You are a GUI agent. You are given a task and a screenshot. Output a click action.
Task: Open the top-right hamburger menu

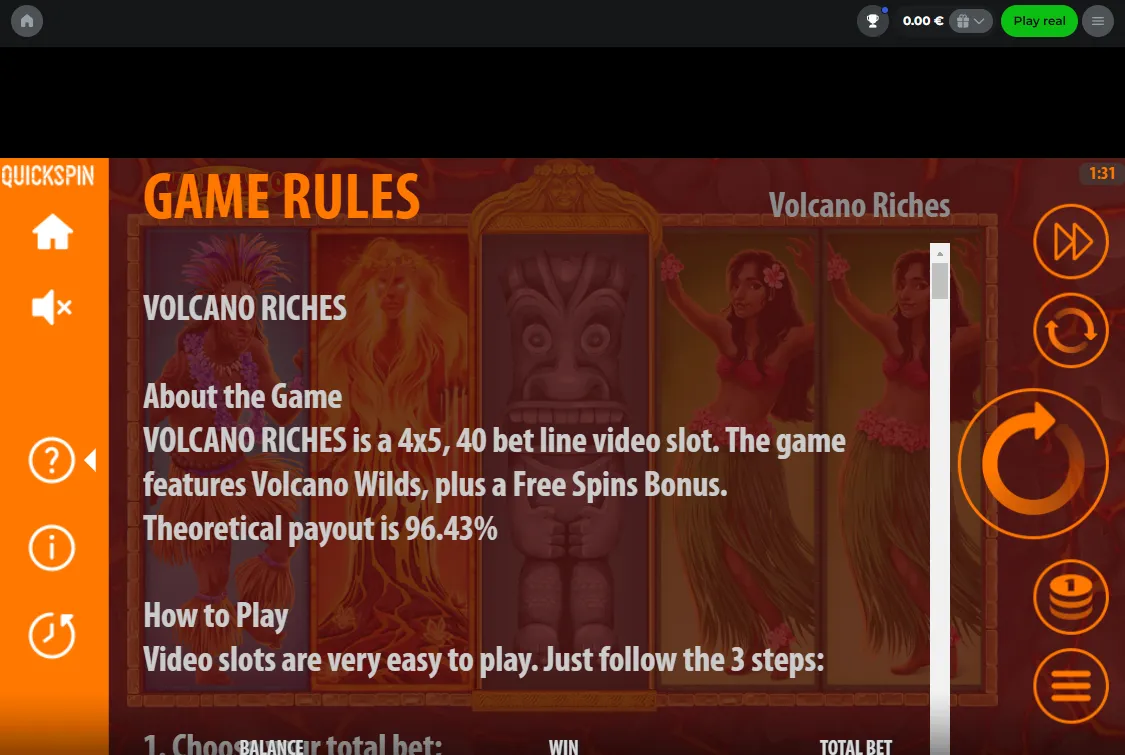pyautogui.click(x=1098, y=21)
